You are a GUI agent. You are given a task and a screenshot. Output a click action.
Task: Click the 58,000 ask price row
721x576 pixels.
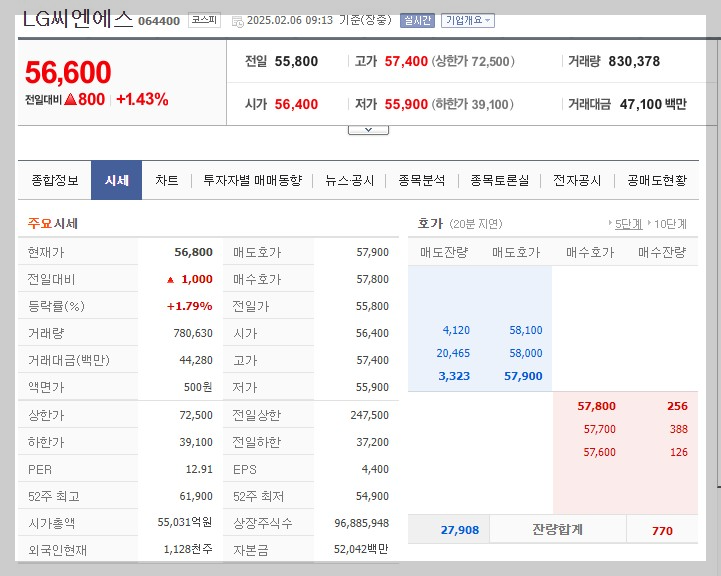pos(526,353)
